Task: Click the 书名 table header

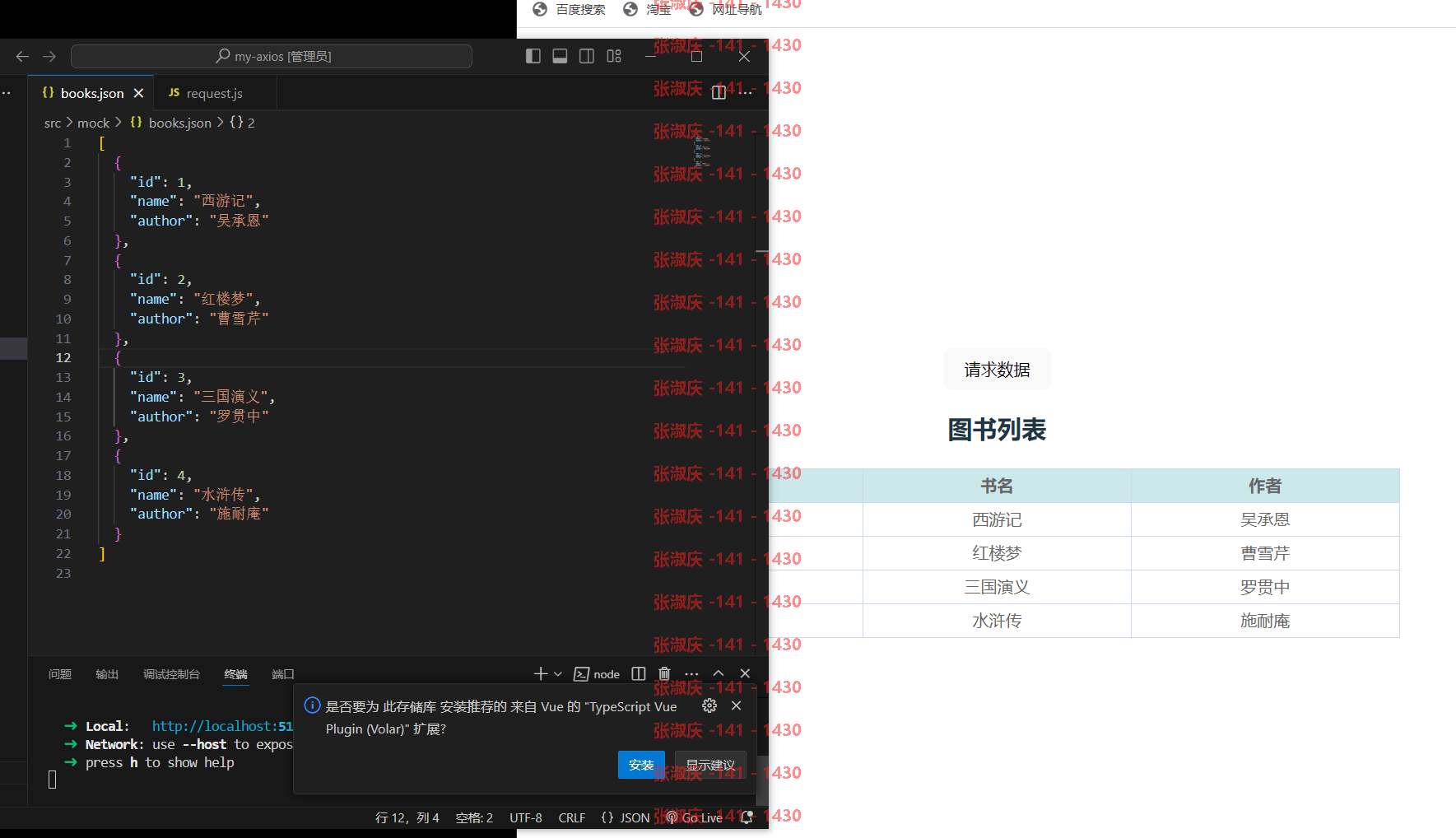Action: [x=997, y=486]
